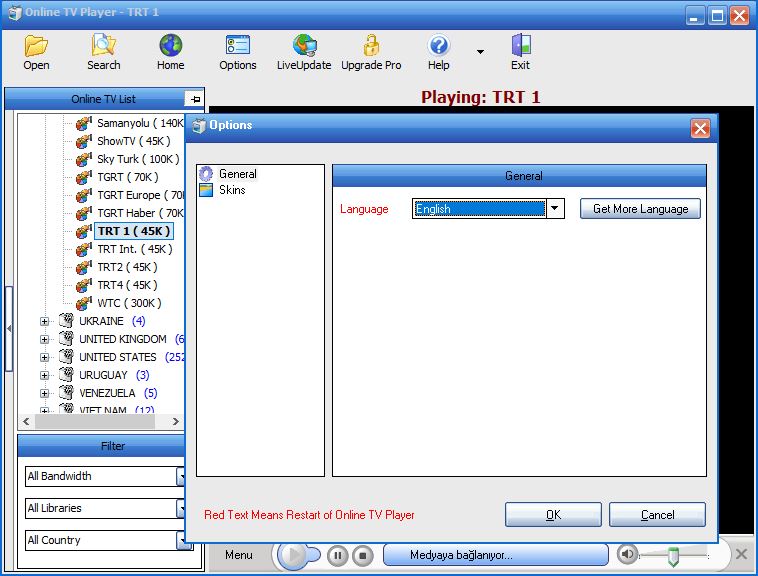Click the Upgrade Pro lock icon
758x576 pixels.
point(371,45)
